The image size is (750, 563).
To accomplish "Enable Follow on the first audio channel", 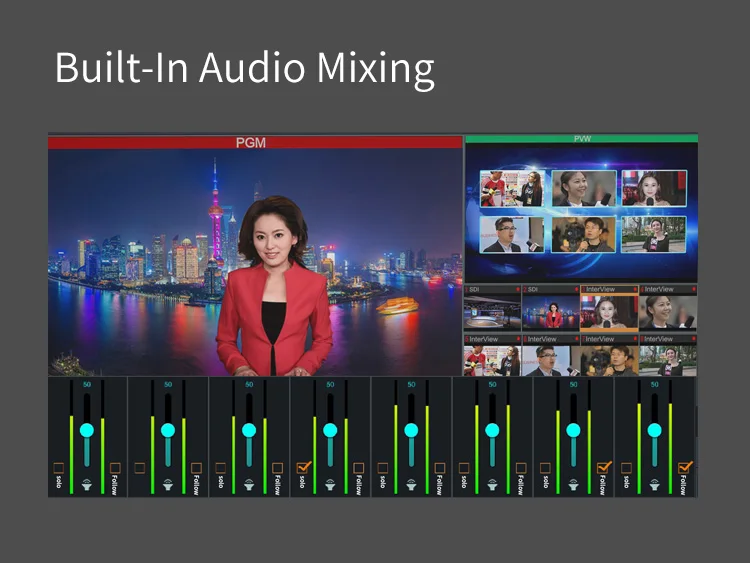I will coord(115,468).
